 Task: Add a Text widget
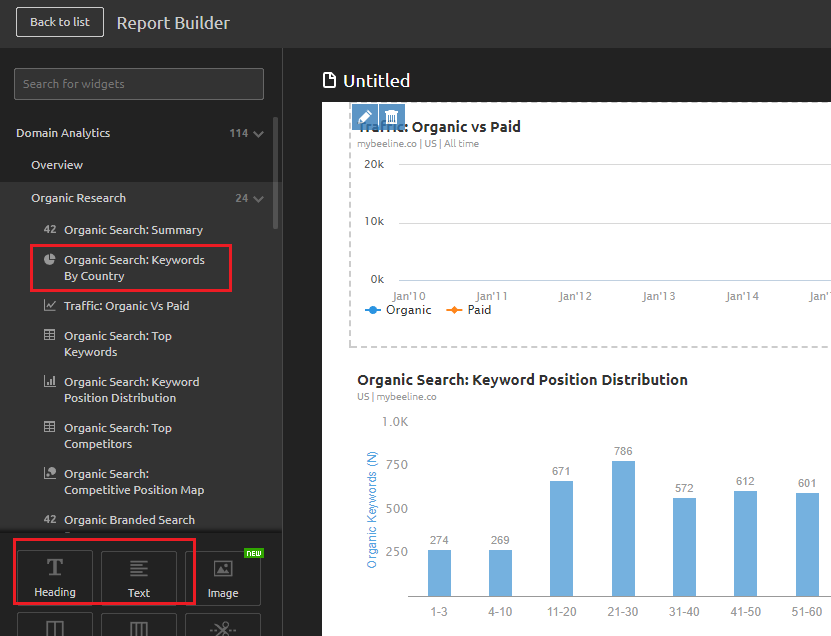139,578
